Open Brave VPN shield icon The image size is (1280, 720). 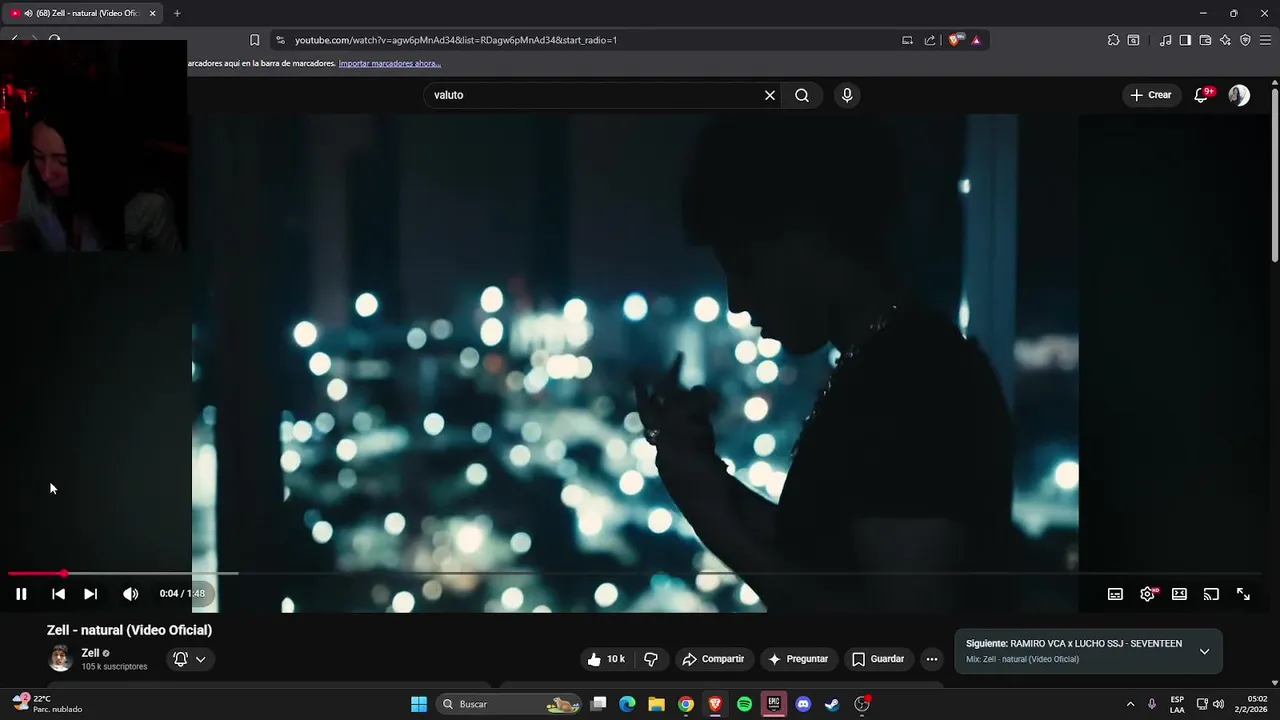coord(1245,40)
